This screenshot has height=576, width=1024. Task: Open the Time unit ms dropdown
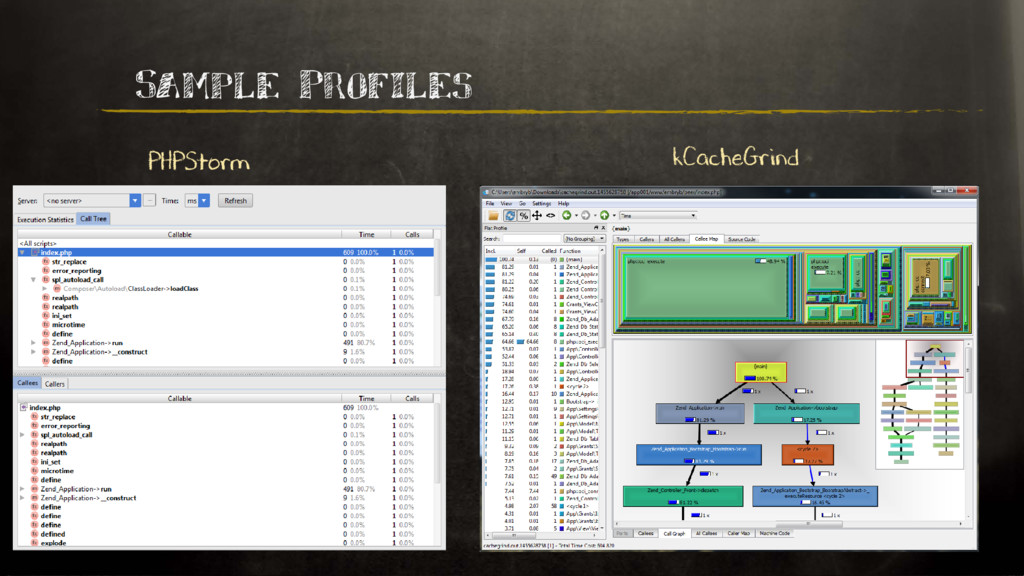[197, 200]
